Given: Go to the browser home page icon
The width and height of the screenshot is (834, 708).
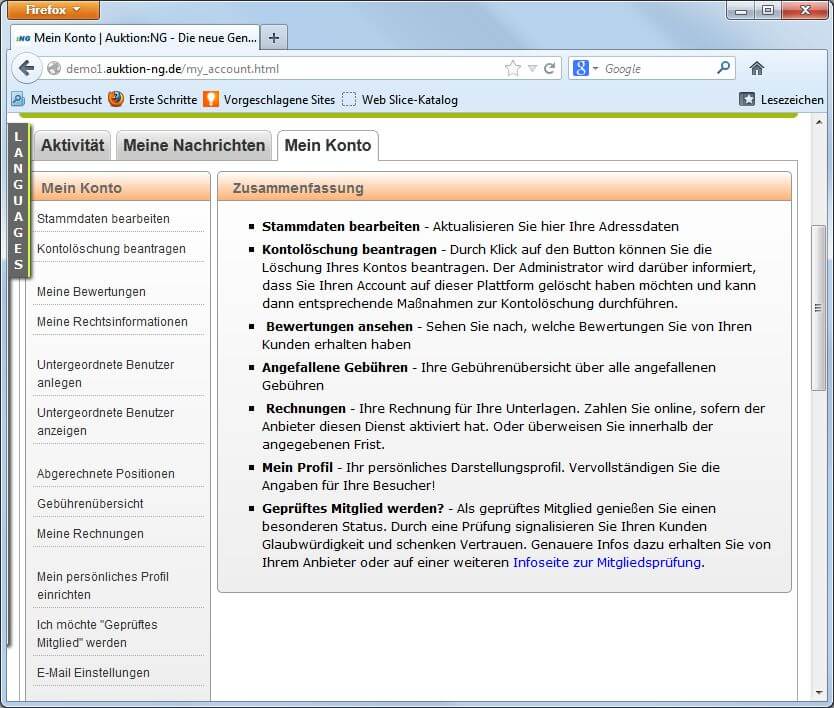Looking at the screenshot, I should tap(756, 68).
